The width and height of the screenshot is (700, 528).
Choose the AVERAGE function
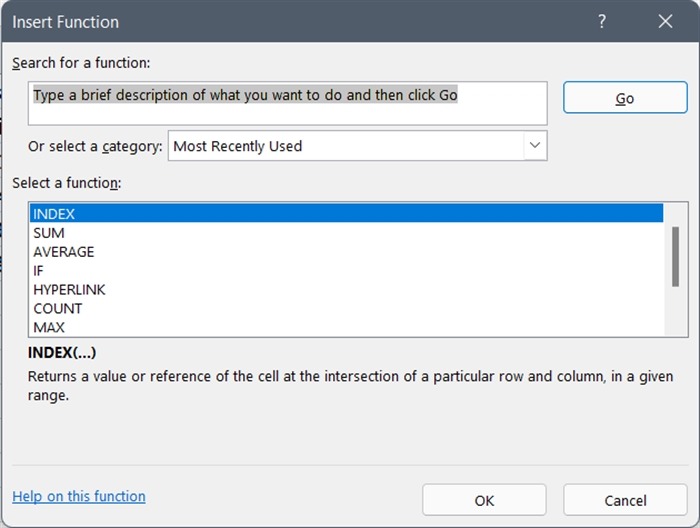(64, 251)
